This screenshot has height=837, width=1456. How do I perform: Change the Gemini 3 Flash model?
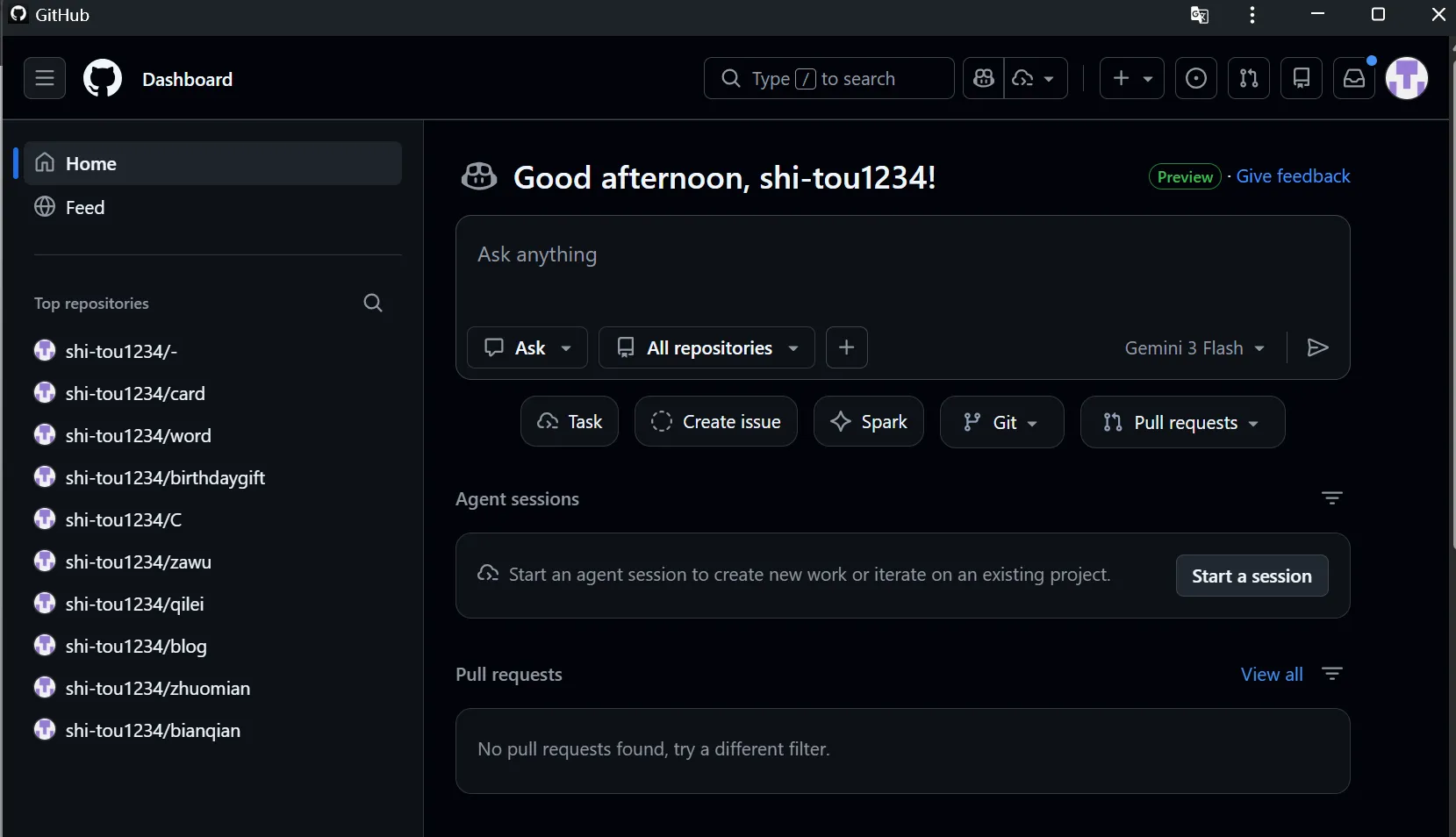1194,348
